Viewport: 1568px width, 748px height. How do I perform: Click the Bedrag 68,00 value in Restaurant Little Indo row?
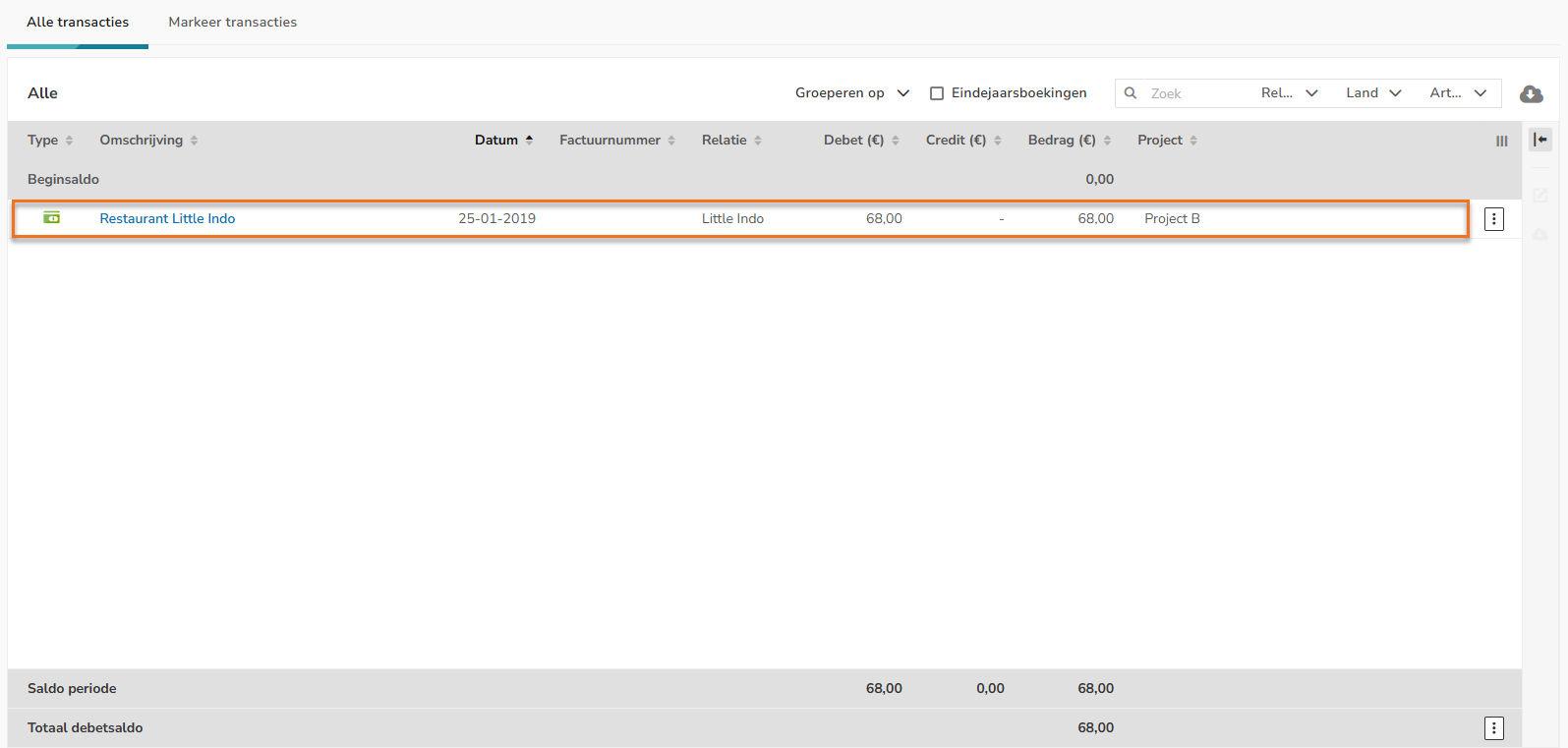pos(1095,219)
